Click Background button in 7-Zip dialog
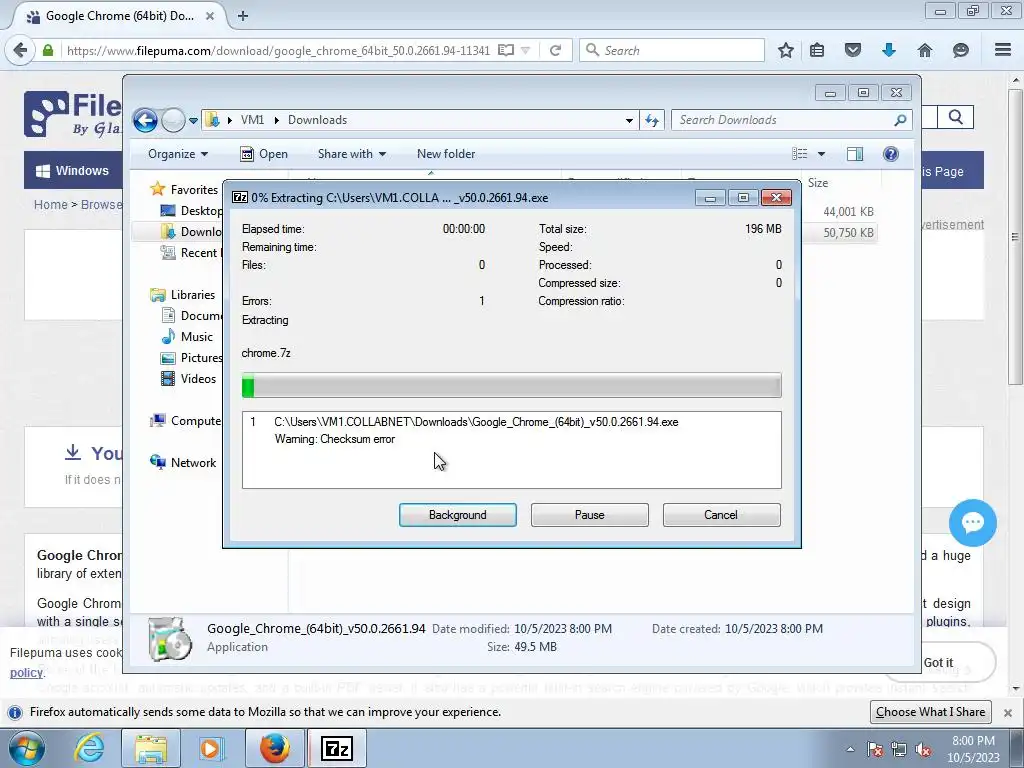The height and width of the screenshot is (768, 1024). [457, 515]
